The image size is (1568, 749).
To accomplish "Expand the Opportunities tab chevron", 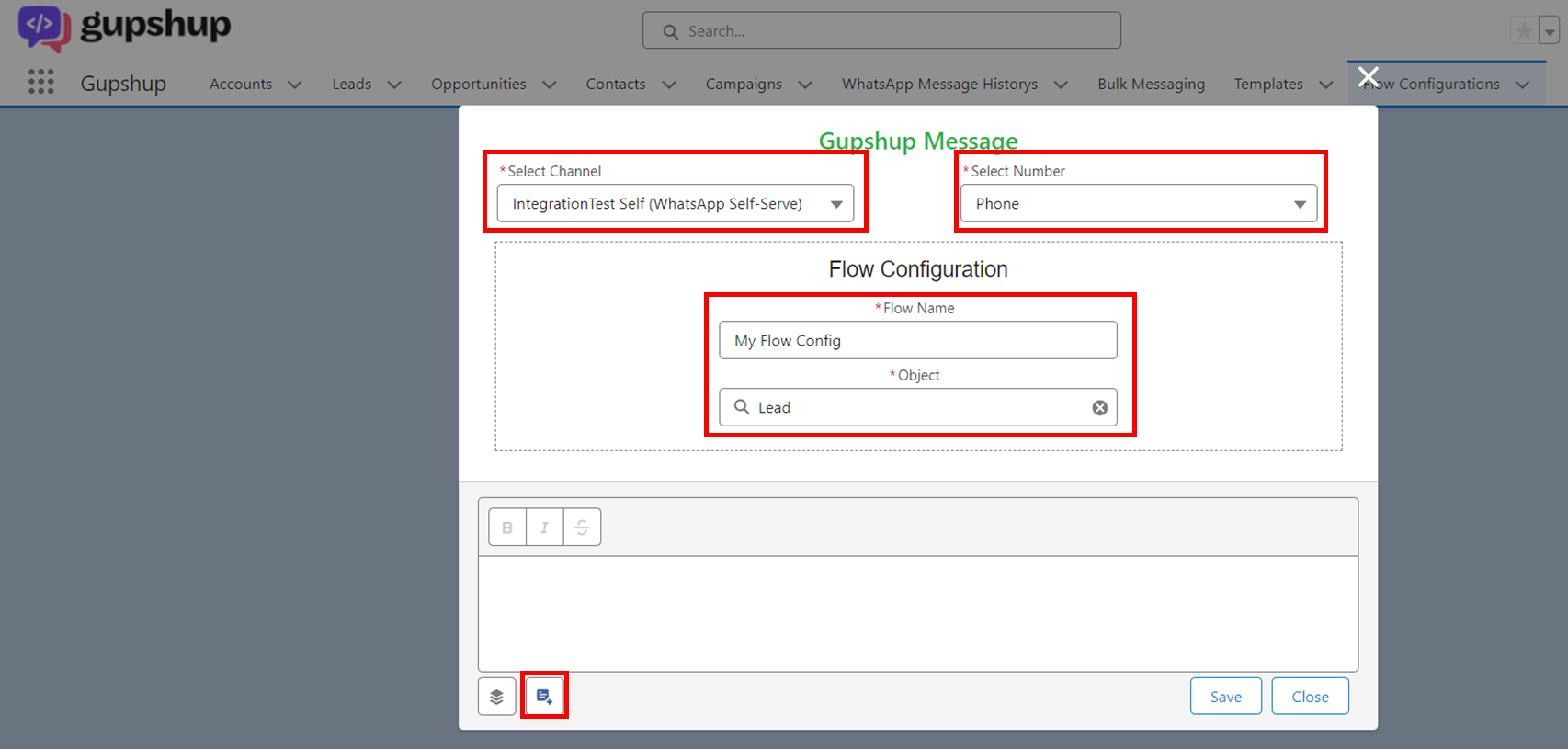I will pyautogui.click(x=550, y=85).
